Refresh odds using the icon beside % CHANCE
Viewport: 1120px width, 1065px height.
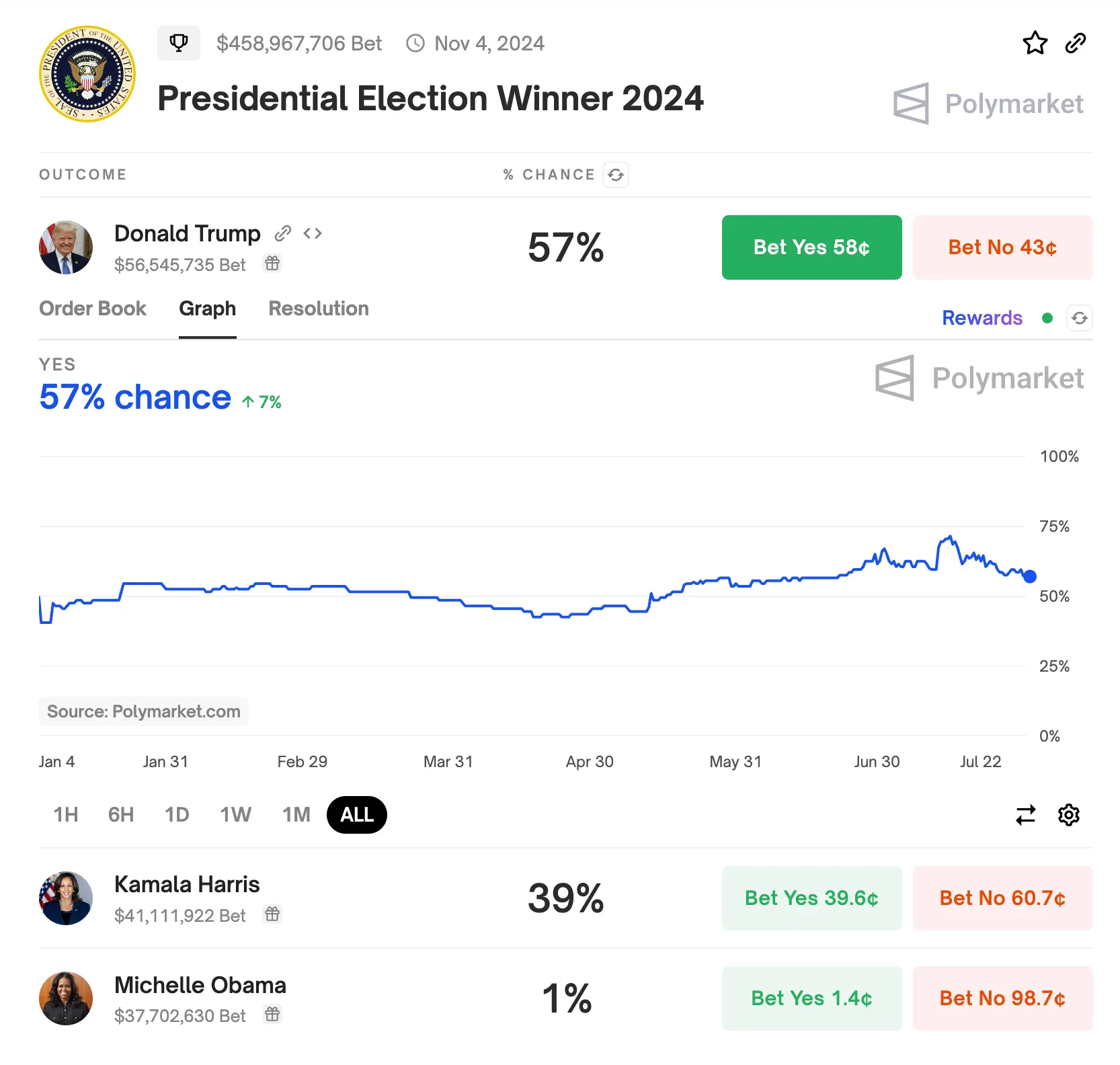click(x=616, y=175)
